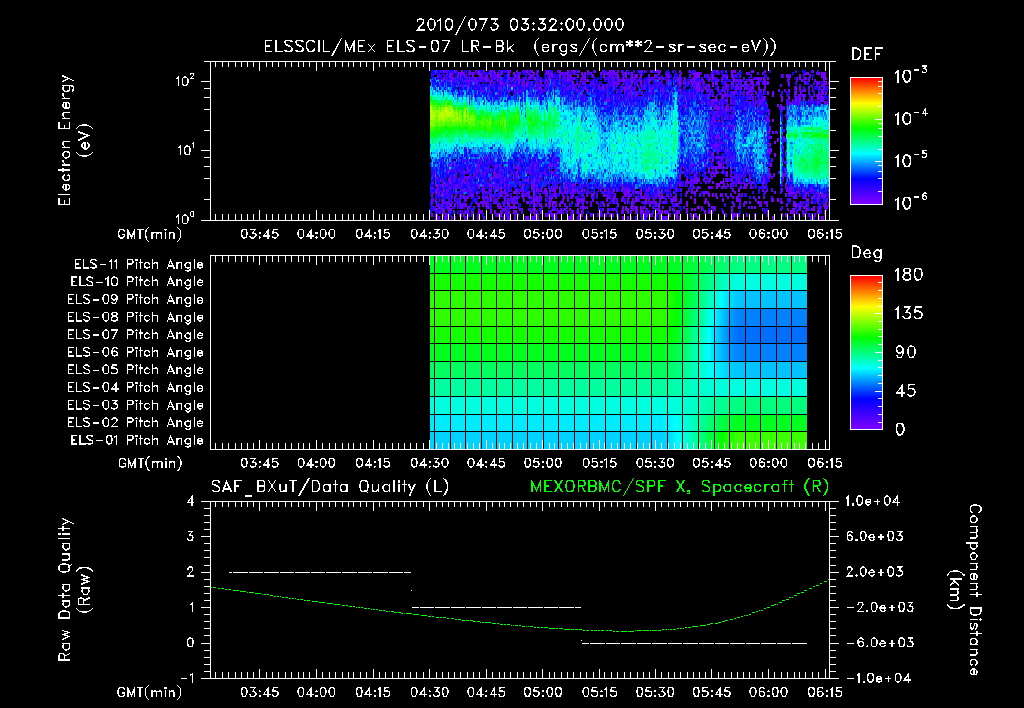Screen dimensions: 1024x708
Task: Select the ELS-04 Pitch Angle row label
Action: (x=136, y=387)
